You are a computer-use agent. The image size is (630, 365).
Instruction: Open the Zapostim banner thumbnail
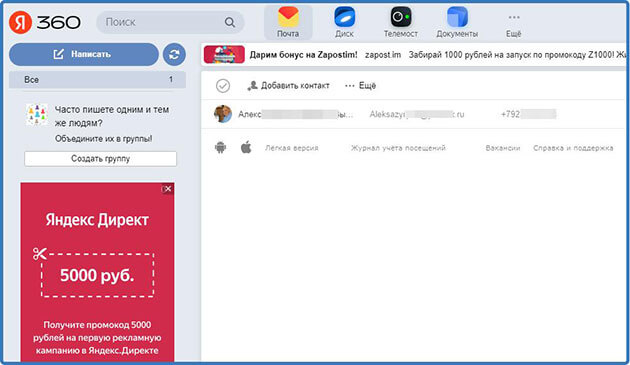(224, 55)
